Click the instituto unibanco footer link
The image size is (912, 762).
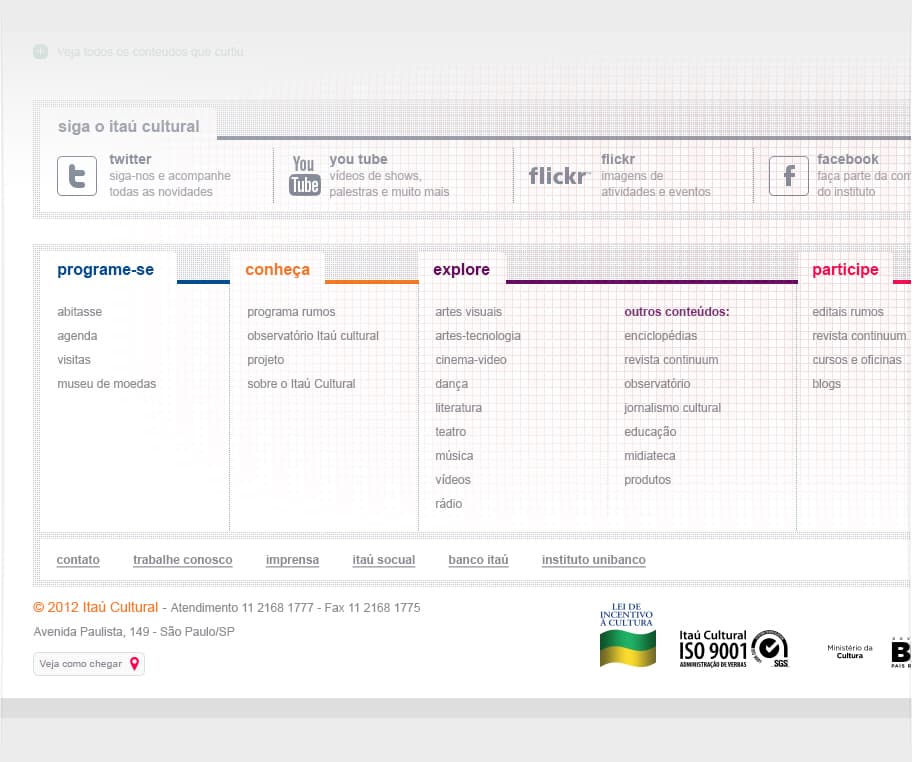click(x=594, y=560)
